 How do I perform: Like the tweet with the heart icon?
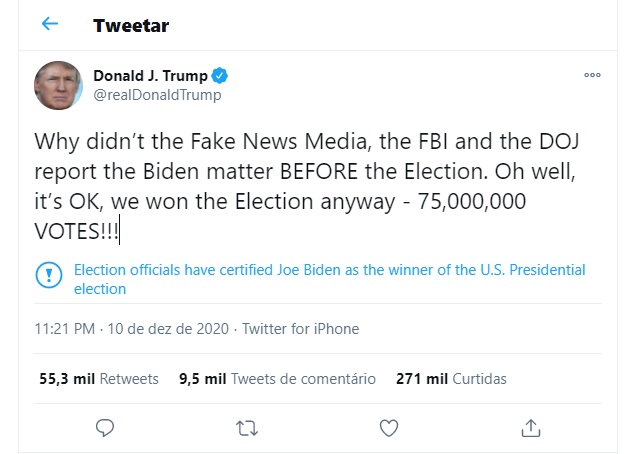coord(387,428)
